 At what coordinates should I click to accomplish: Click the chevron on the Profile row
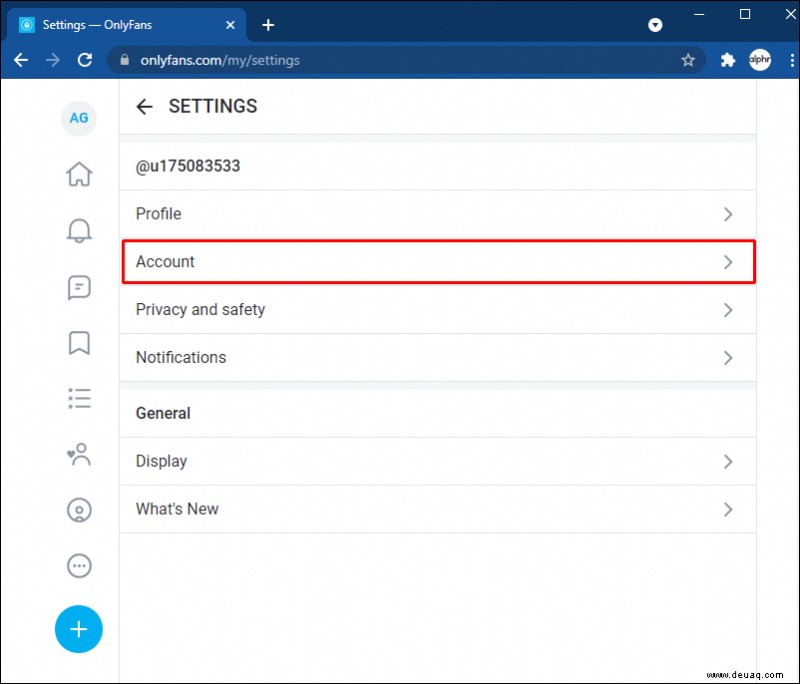[728, 214]
